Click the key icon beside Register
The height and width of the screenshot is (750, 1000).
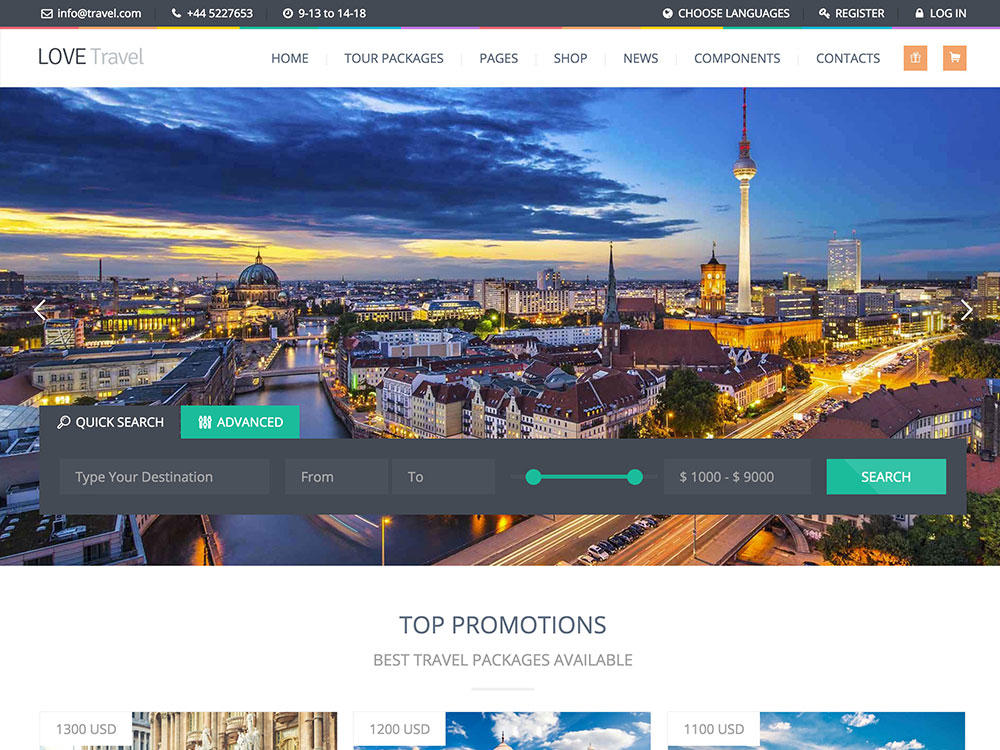coord(825,13)
